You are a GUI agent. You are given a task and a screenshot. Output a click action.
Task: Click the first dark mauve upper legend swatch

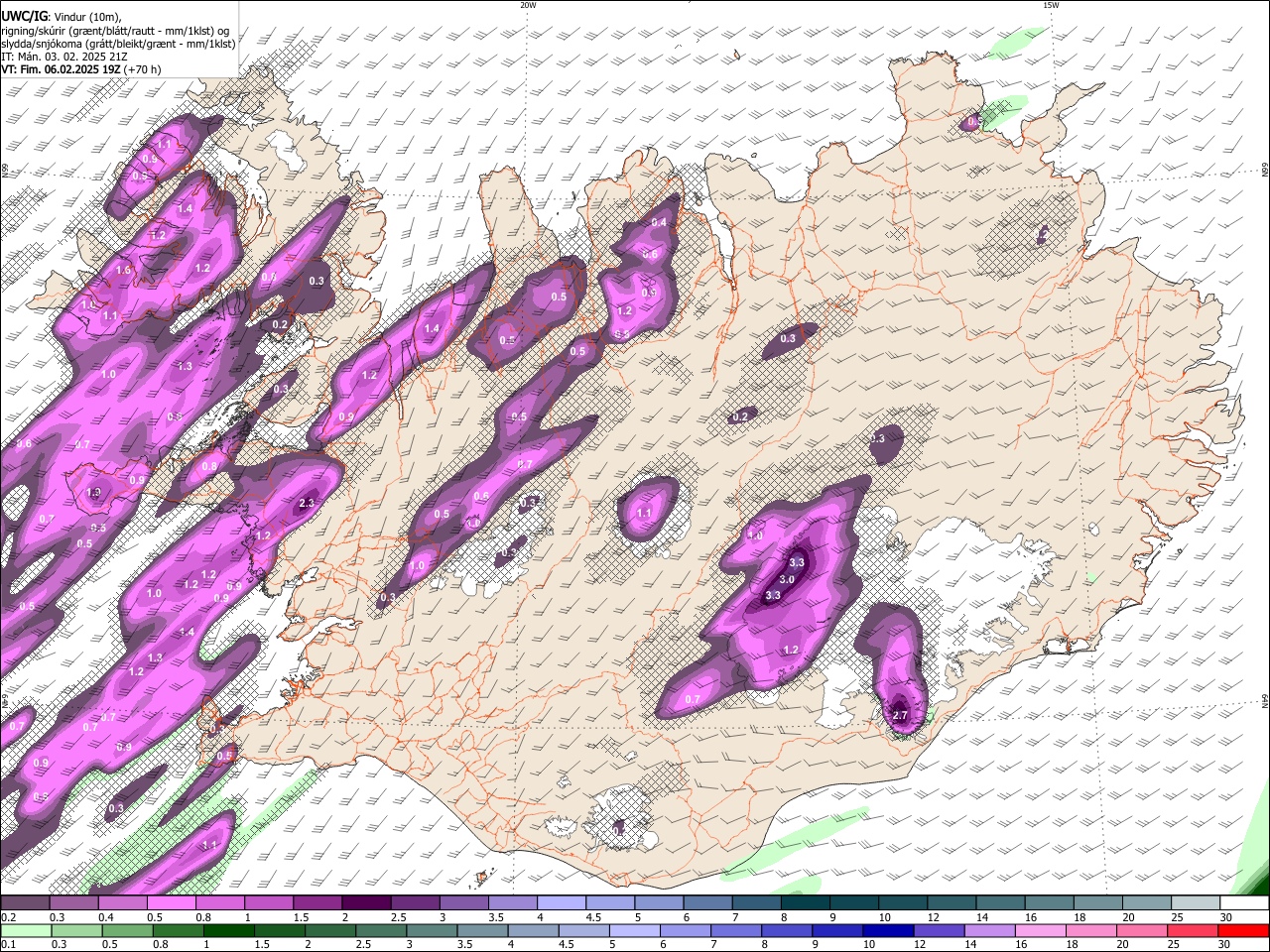25,903
